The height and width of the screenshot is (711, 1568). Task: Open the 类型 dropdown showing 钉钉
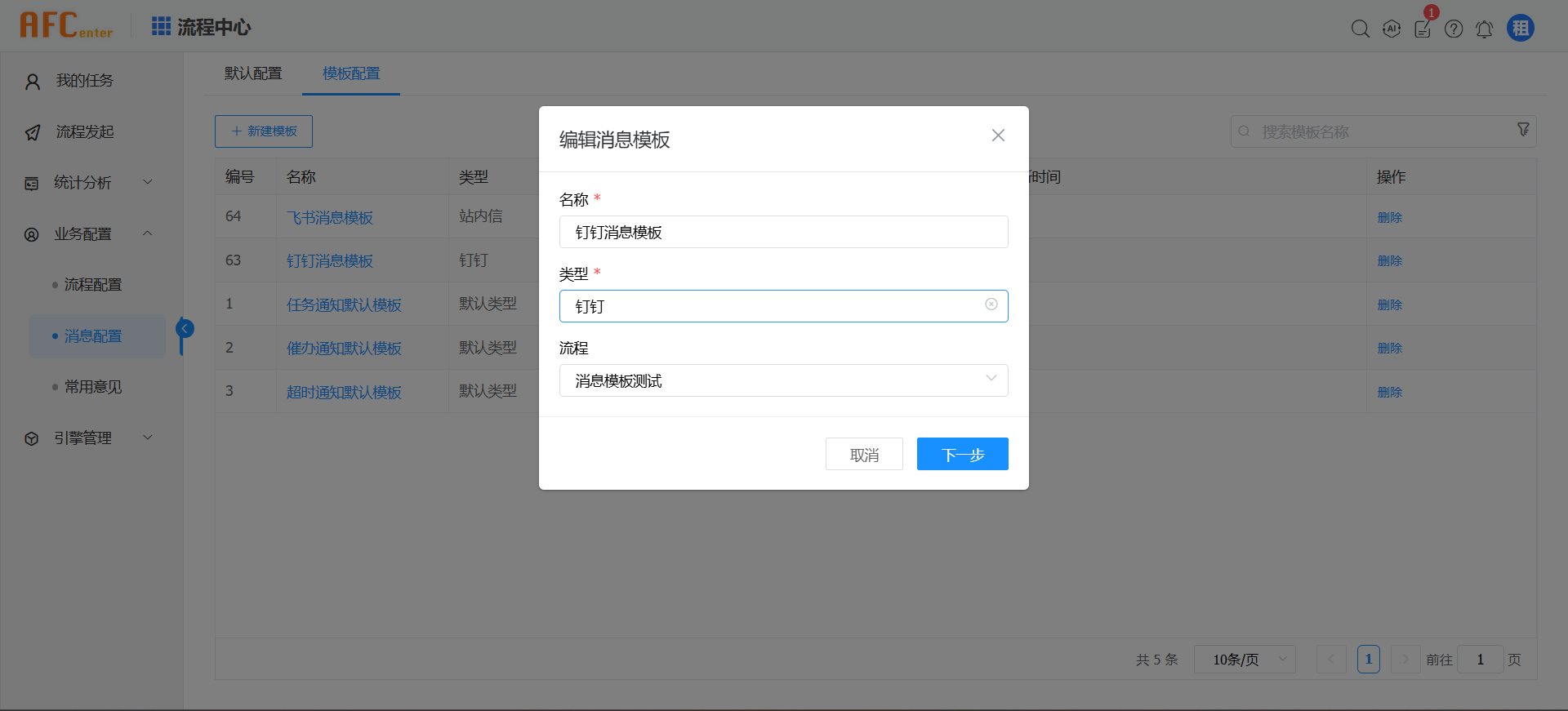[784, 306]
